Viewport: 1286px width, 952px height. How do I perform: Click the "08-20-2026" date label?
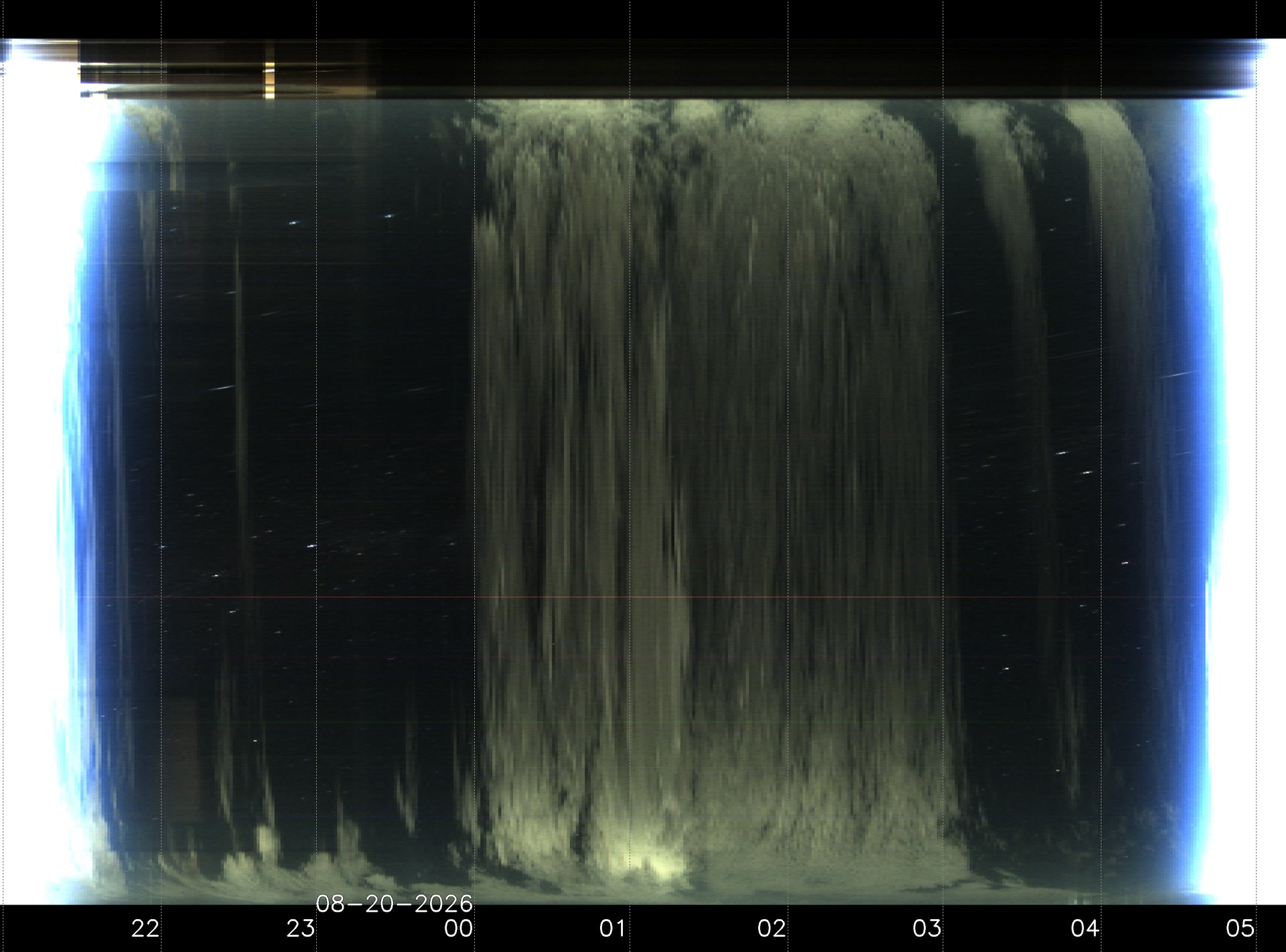click(x=395, y=904)
